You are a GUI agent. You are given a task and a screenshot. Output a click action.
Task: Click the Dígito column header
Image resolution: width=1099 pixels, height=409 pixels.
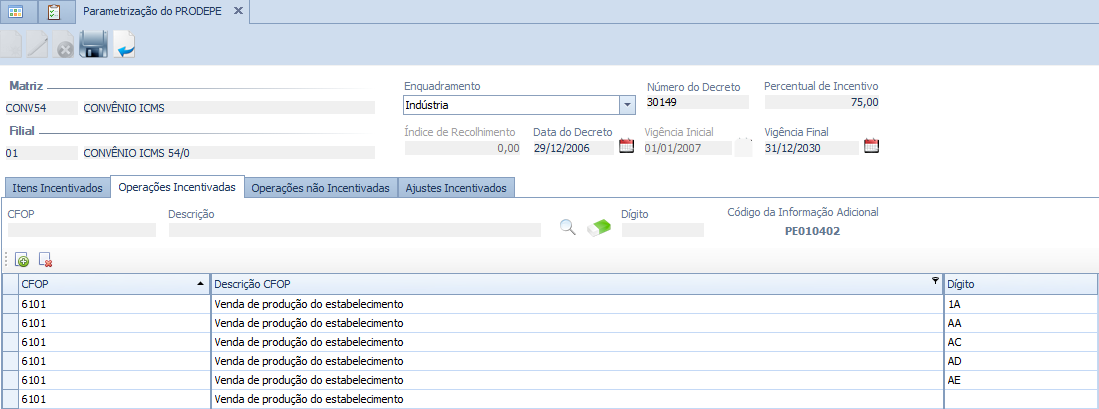point(1020,284)
